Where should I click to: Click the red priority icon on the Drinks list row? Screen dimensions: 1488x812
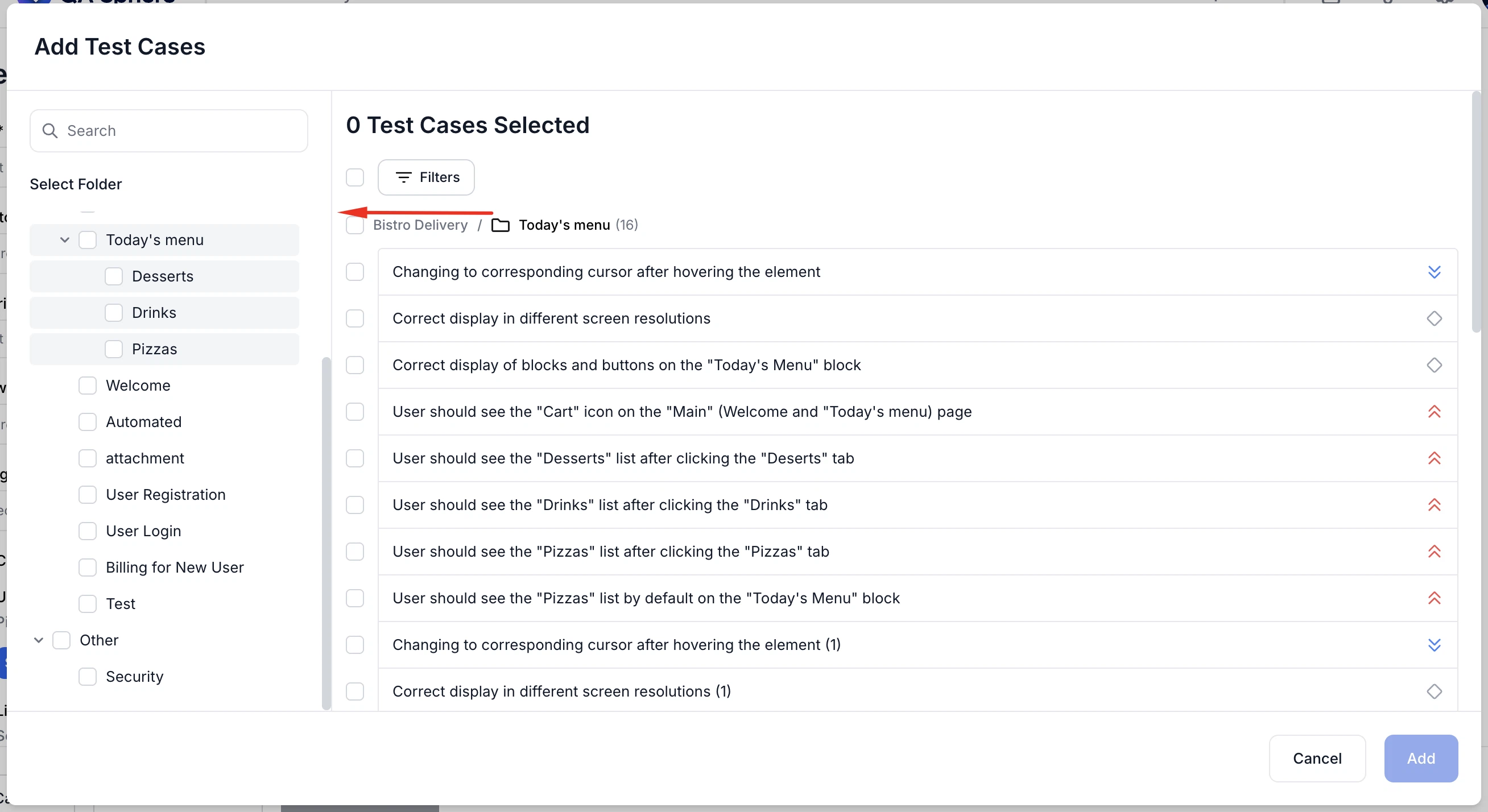click(x=1435, y=505)
